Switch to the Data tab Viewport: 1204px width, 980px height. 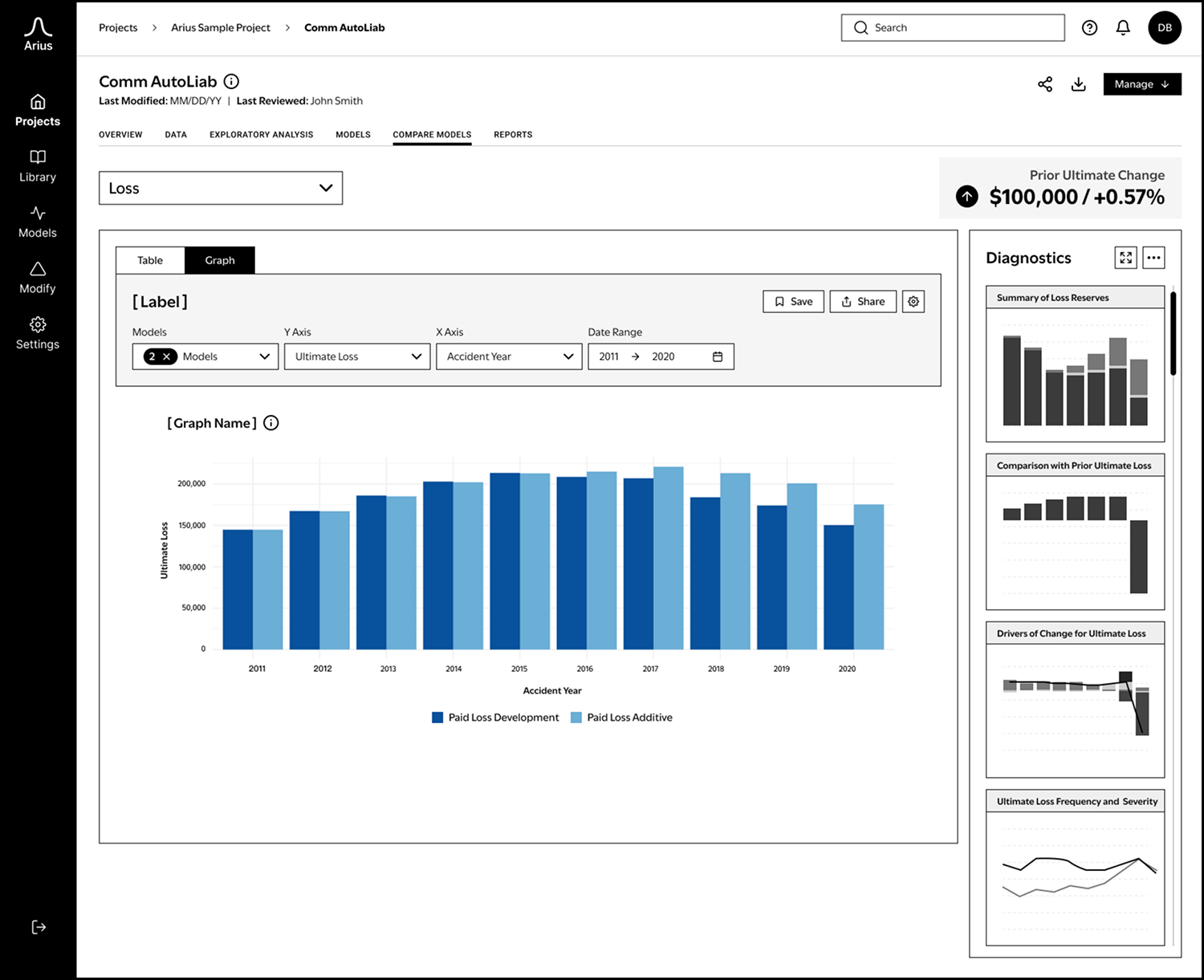tap(176, 135)
